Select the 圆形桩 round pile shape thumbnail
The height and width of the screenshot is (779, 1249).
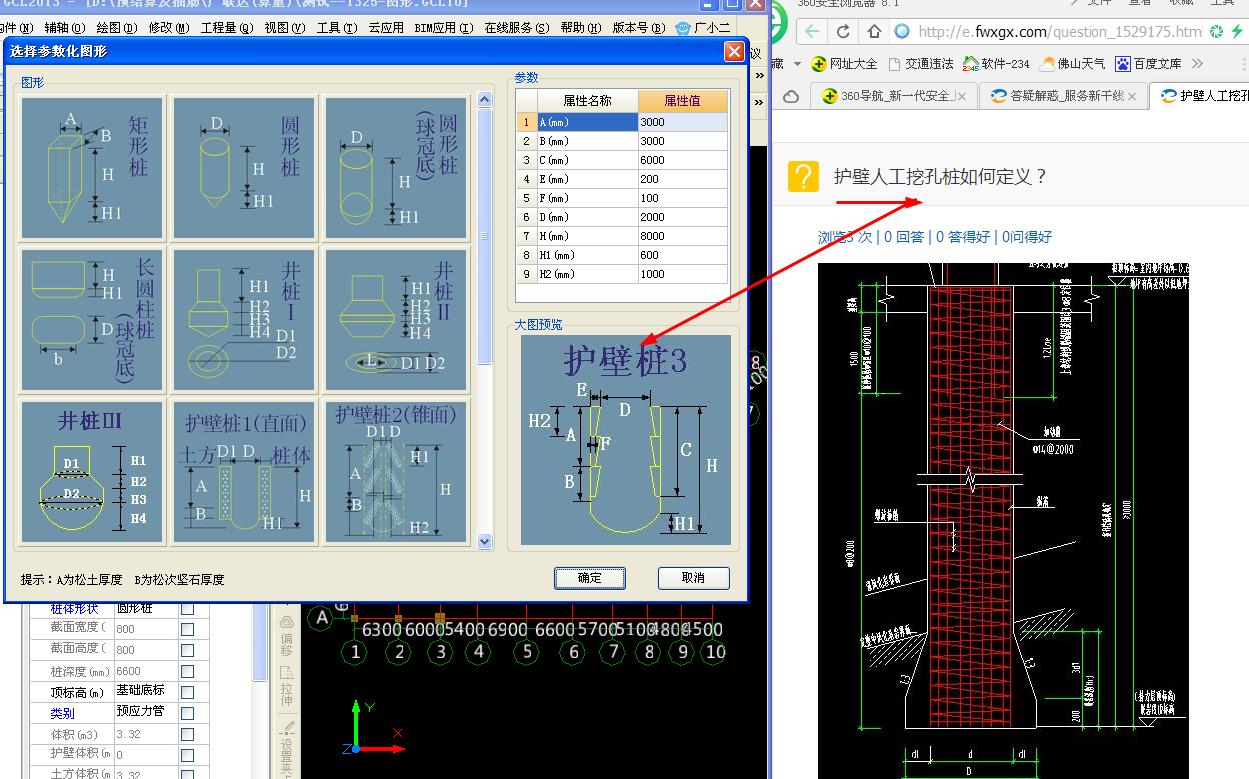[x=244, y=168]
